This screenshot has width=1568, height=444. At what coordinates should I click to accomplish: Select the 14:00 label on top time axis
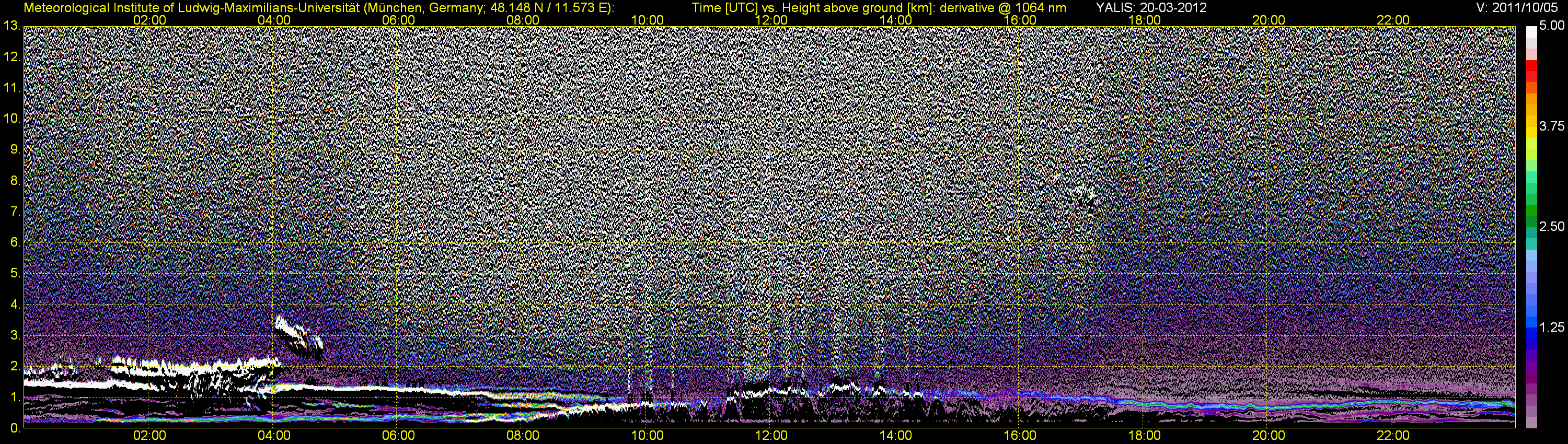pyautogui.click(x=896, y=20)
